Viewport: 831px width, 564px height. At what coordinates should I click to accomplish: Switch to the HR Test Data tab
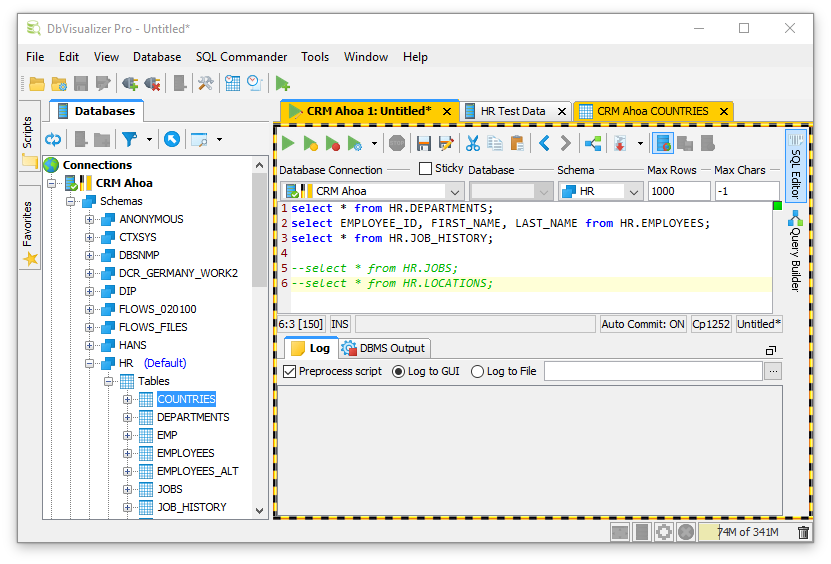512,111
